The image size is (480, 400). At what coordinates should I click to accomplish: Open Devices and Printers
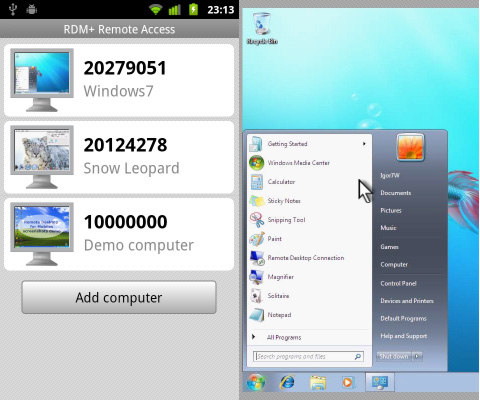pos(407,301)
